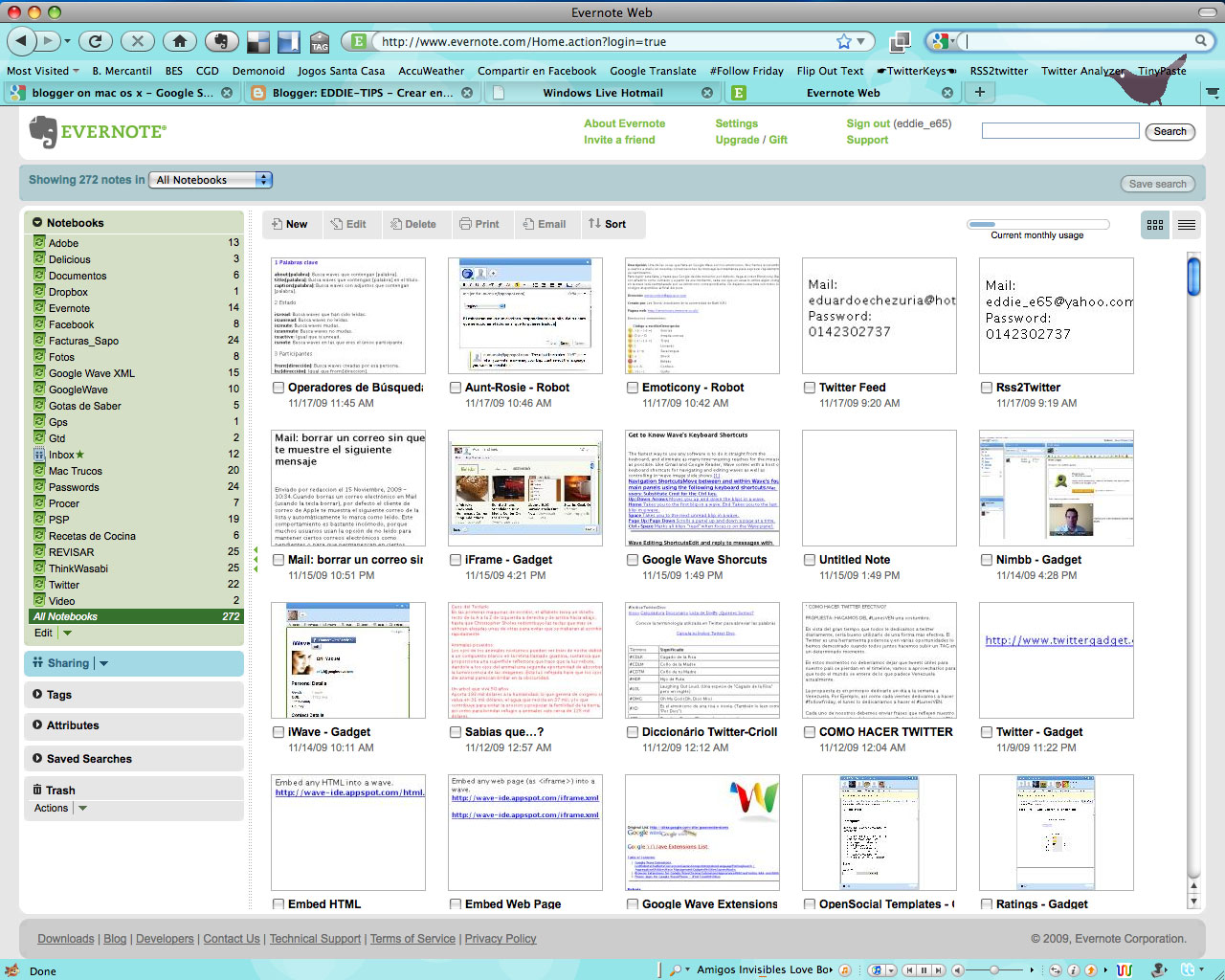Open the Most Visited bookmarks menu
Viewport: 1225px width, 980px height.
pos(41,71)
